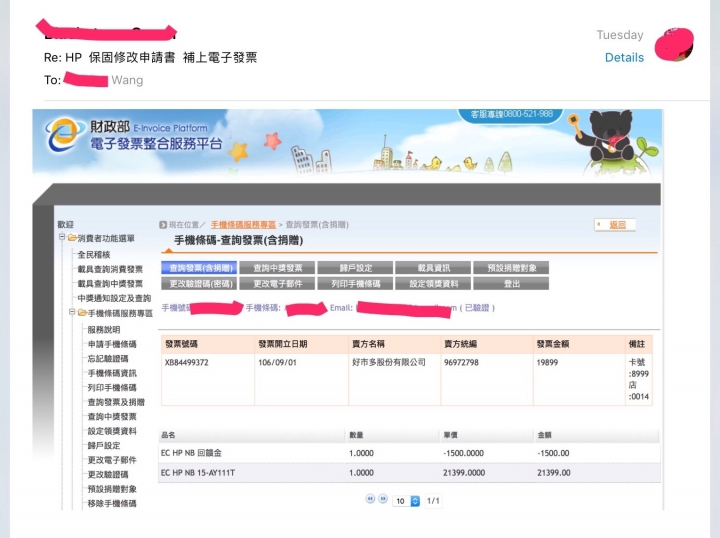Open sidebar item 更改驗證碼
Screen dimensions: 720x538
click(x=108, y=475)
